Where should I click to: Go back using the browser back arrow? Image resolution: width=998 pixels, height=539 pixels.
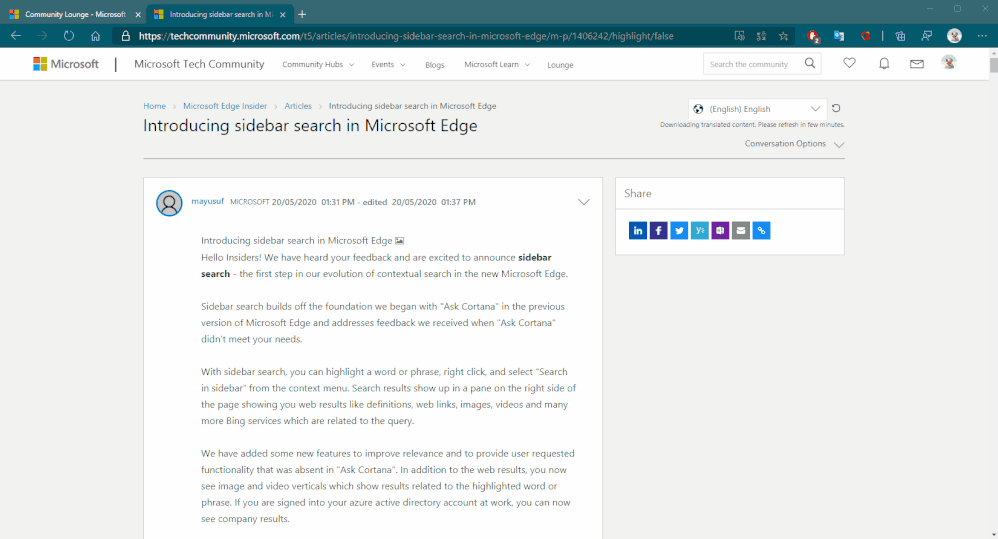coord(16,36)
